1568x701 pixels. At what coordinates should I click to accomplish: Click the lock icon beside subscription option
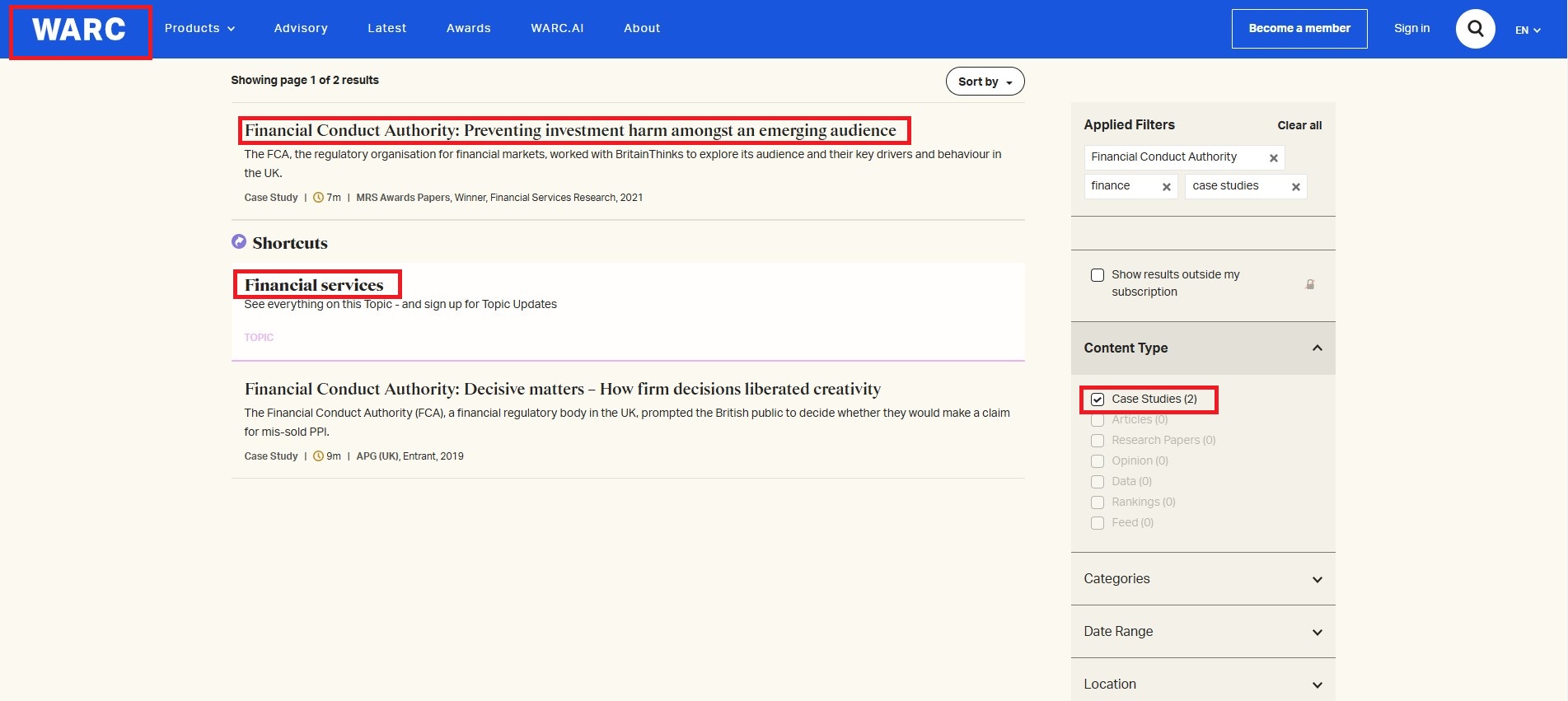pos(1309,284)
